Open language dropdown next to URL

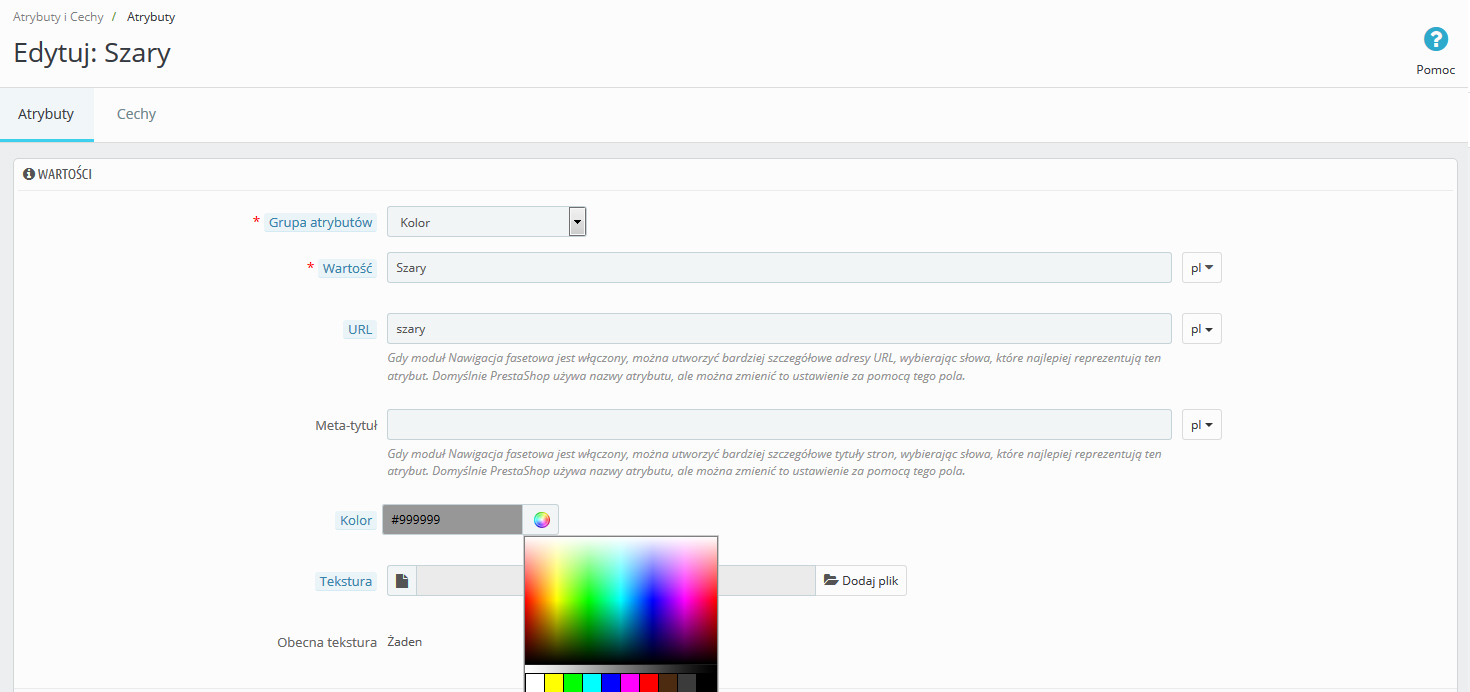tap(1201, 329)
